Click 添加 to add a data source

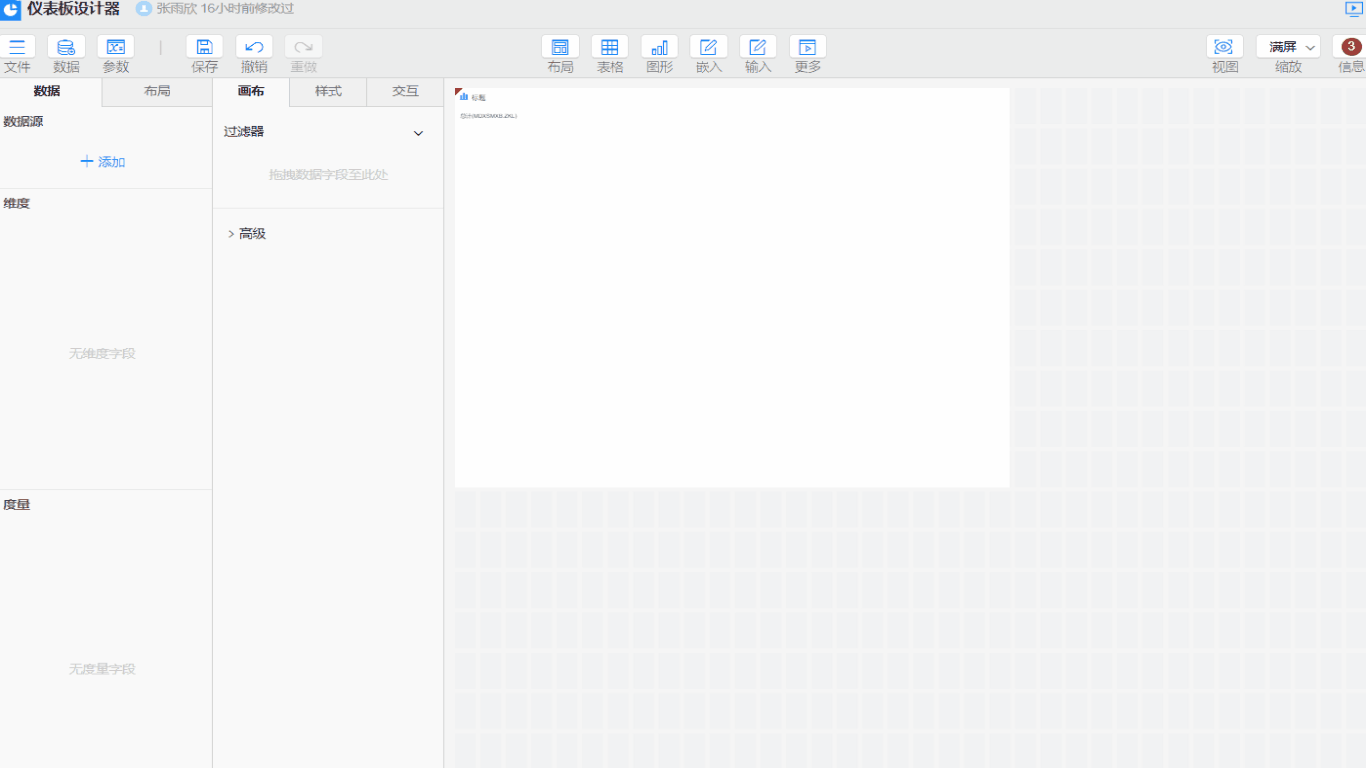coord(102,162)
